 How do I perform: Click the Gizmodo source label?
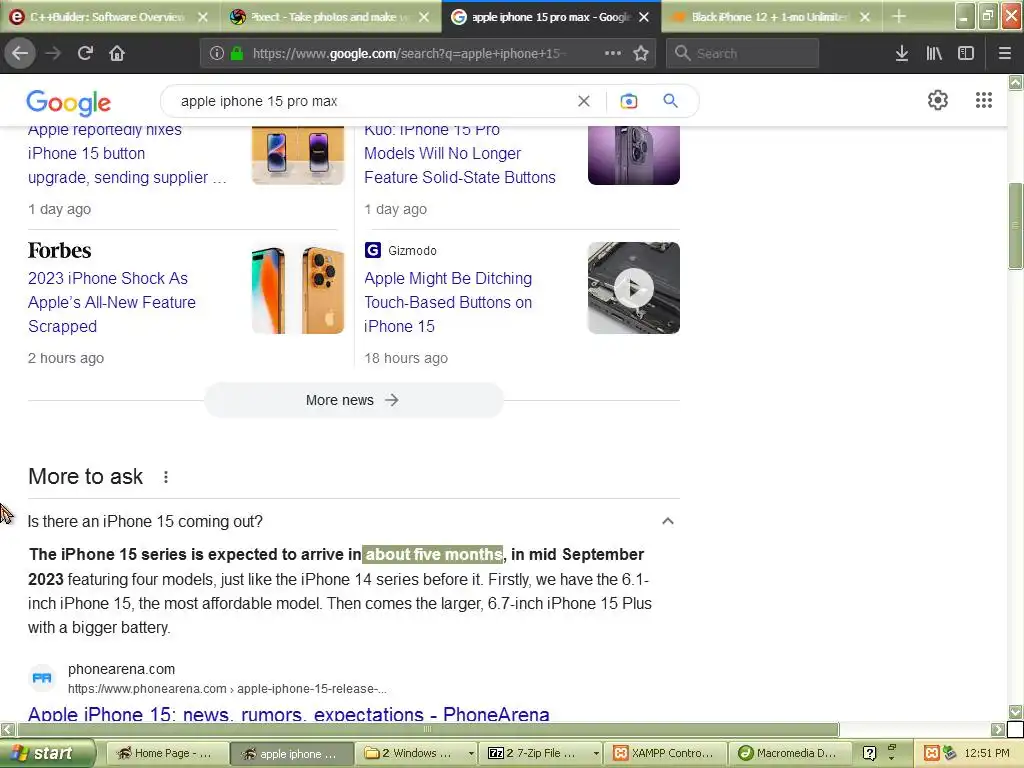(x=412, y=251)
